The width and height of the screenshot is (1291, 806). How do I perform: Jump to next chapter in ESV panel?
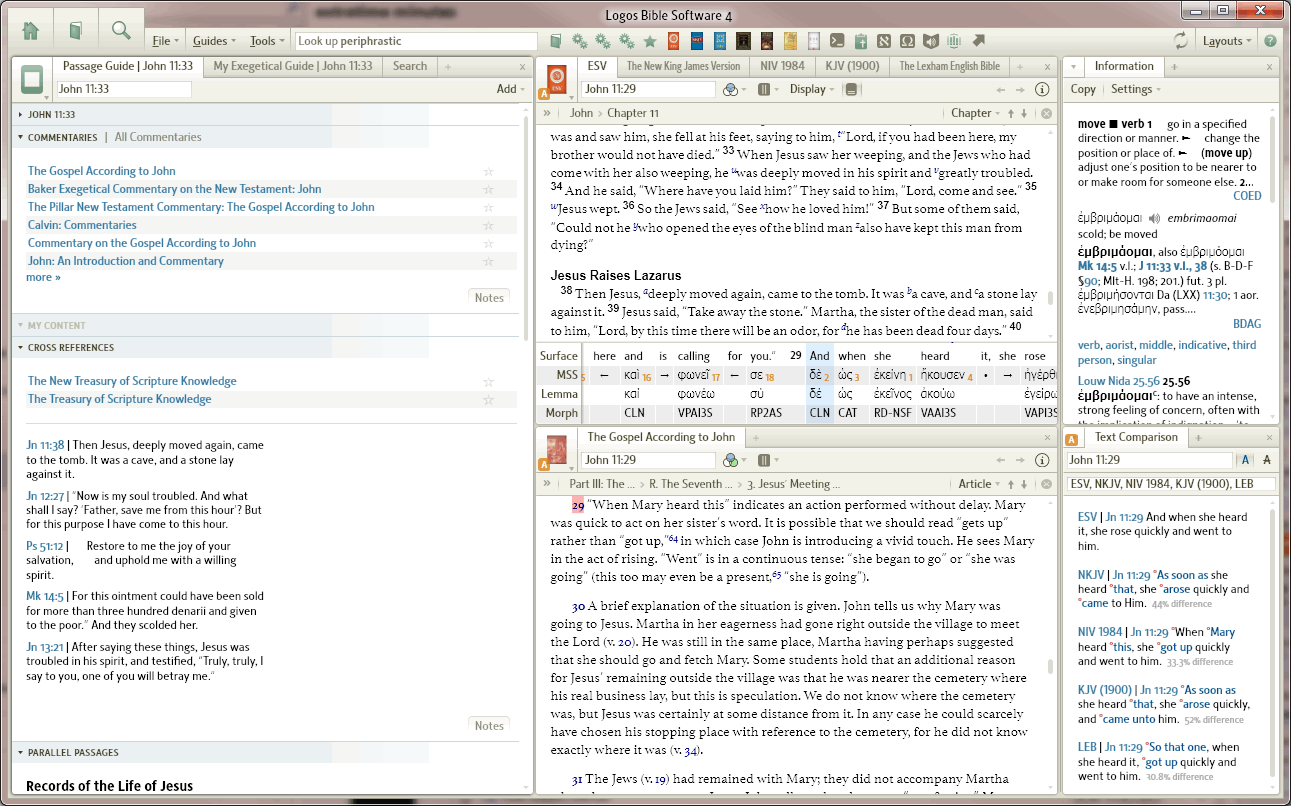pos(1024,113)
